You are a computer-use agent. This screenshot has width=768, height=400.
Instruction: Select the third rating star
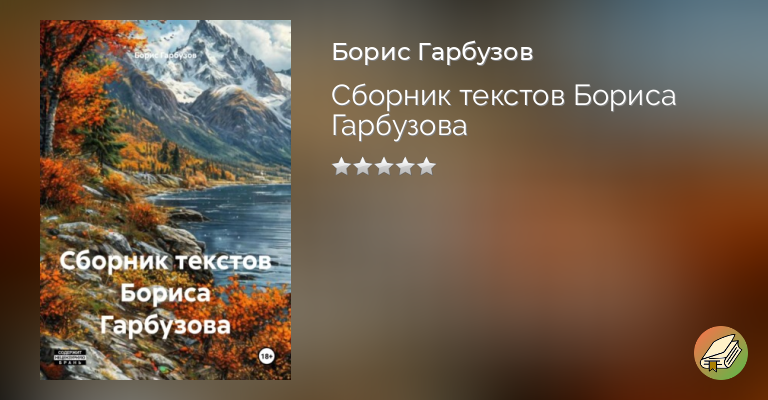tap(384, 166)
